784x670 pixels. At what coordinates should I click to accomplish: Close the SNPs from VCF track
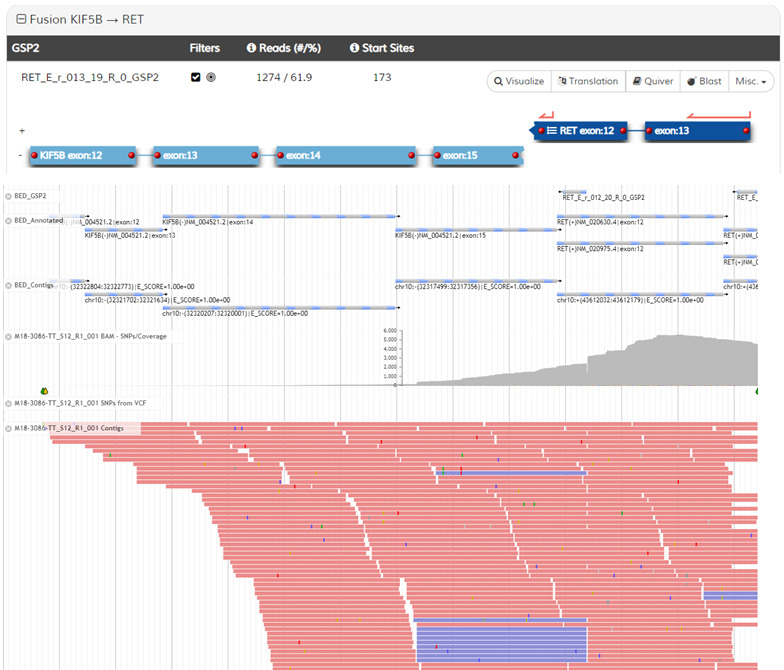coord(9,403)
